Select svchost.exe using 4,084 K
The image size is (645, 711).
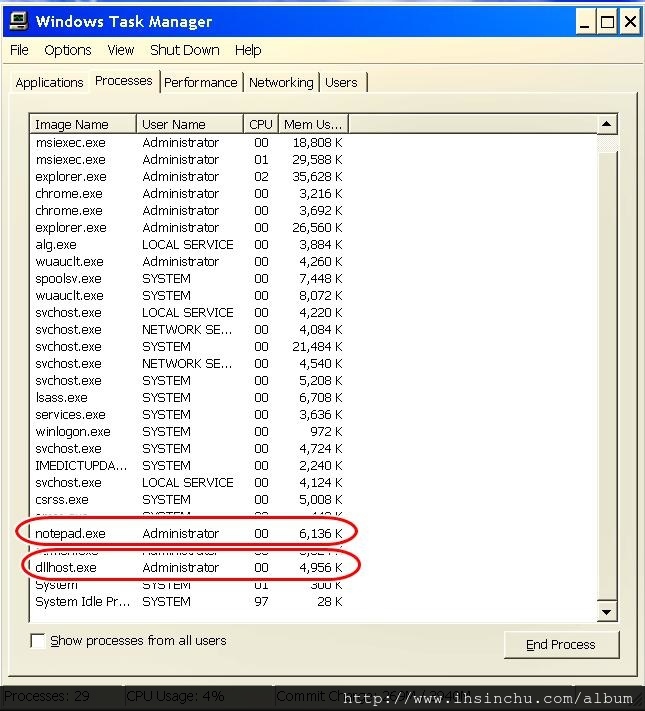(189, 330)
